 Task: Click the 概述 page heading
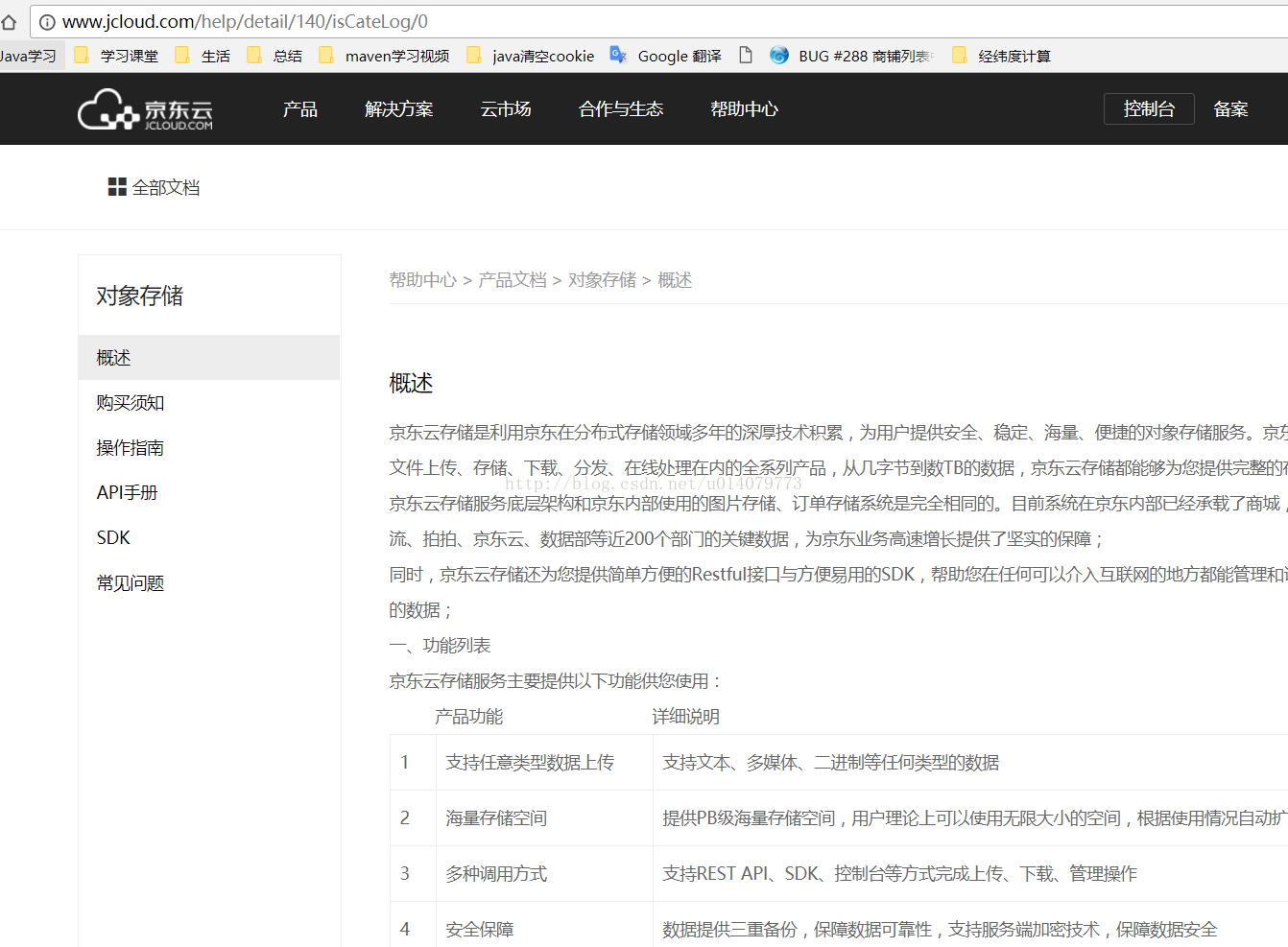[x=411, y=384]
